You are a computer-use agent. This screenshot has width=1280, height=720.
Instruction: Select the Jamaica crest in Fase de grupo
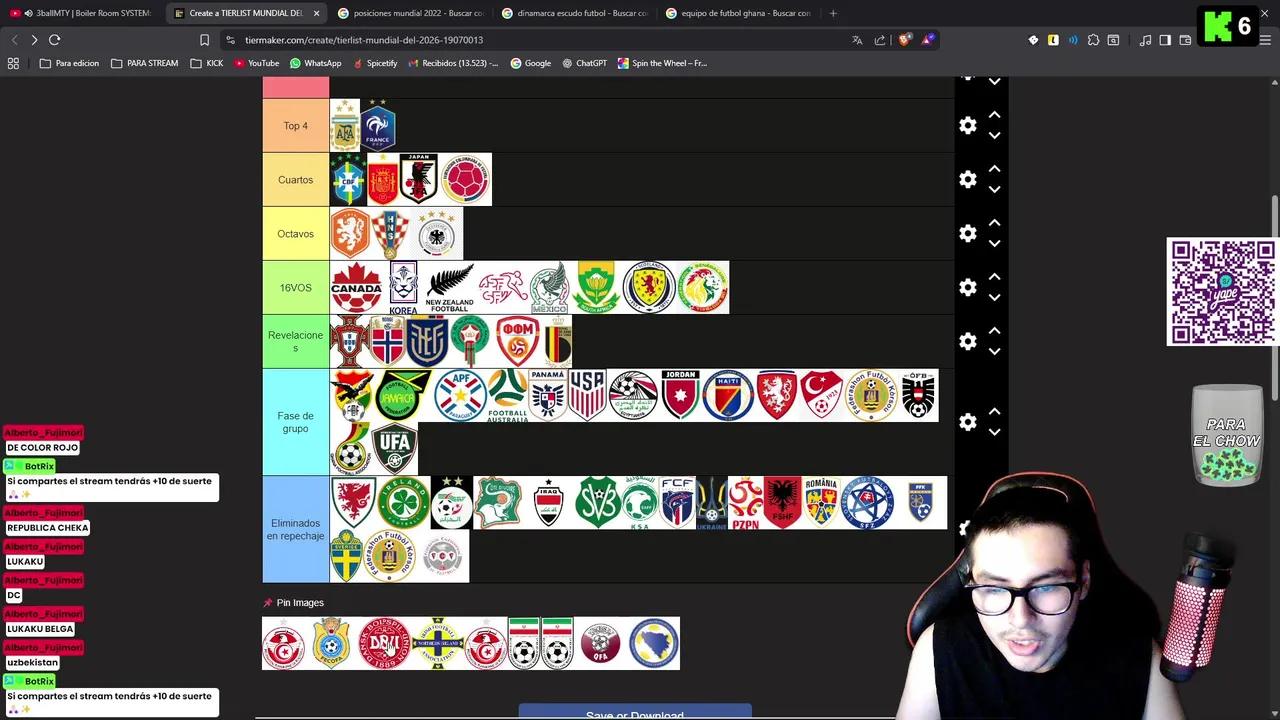(404, 396)
